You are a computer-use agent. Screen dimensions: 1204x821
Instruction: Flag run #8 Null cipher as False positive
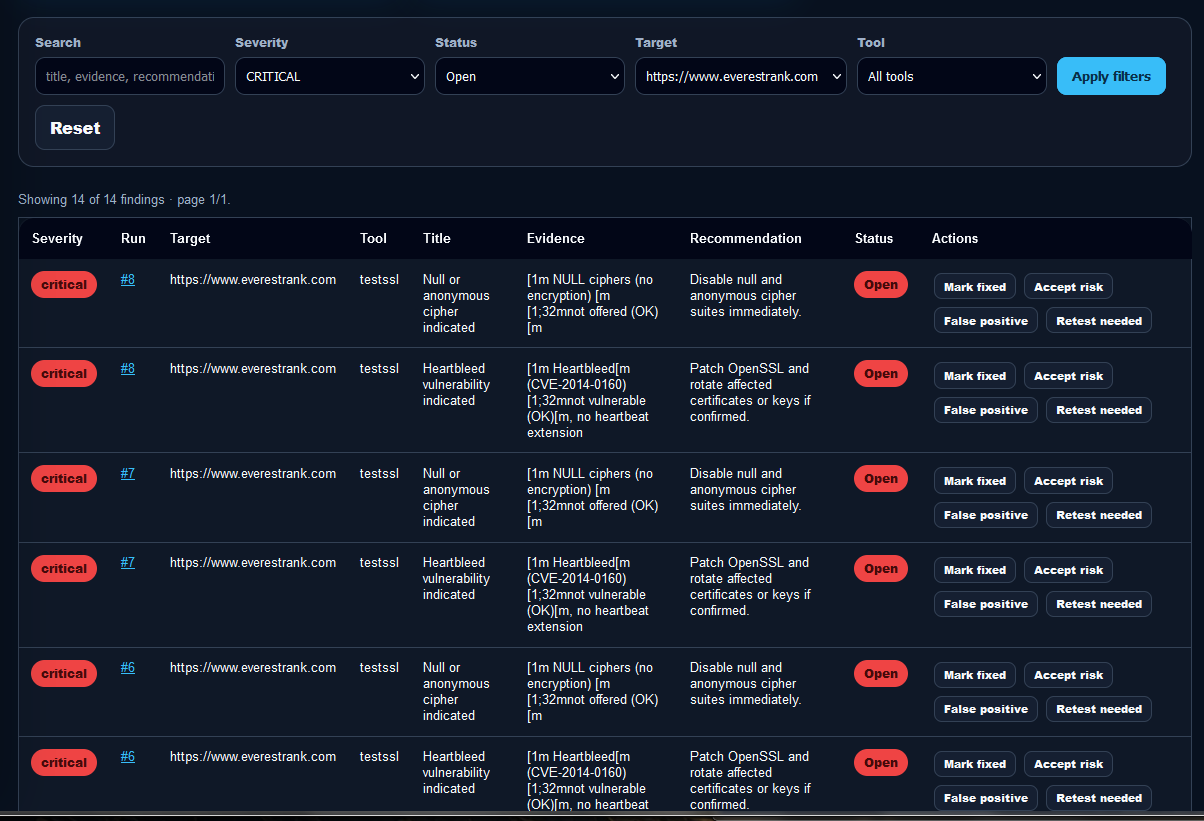986,321
